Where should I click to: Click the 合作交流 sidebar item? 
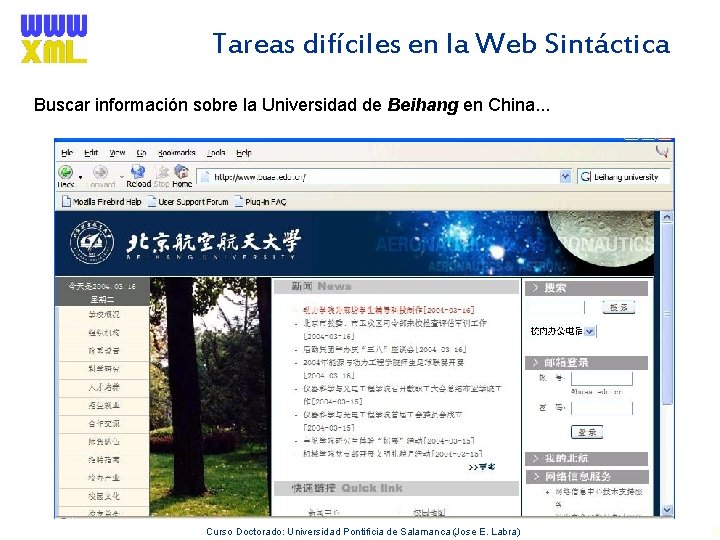pos(104,423)
